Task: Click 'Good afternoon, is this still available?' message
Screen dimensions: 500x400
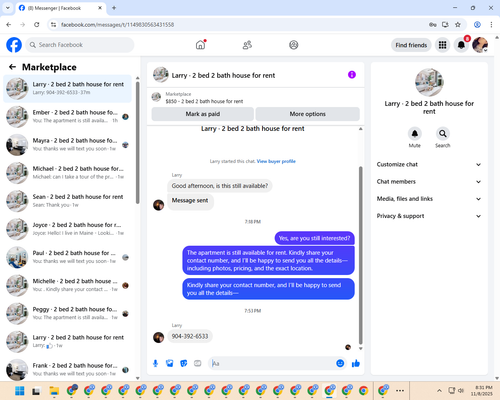Action: [220, 186]
